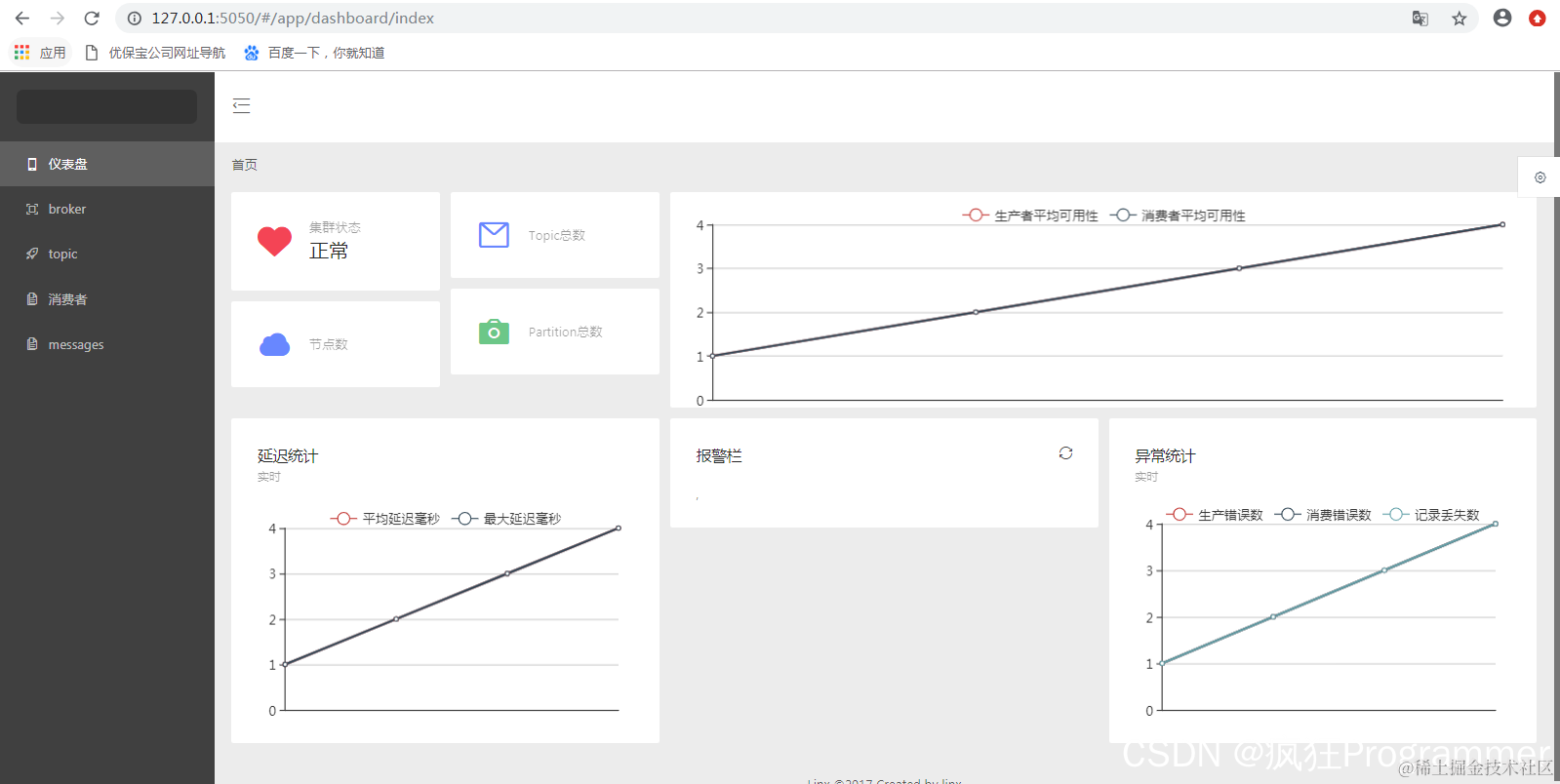Screen dimensions: 1560x784
Task: Go forward with the browser forward arrow
Action: 58,18
